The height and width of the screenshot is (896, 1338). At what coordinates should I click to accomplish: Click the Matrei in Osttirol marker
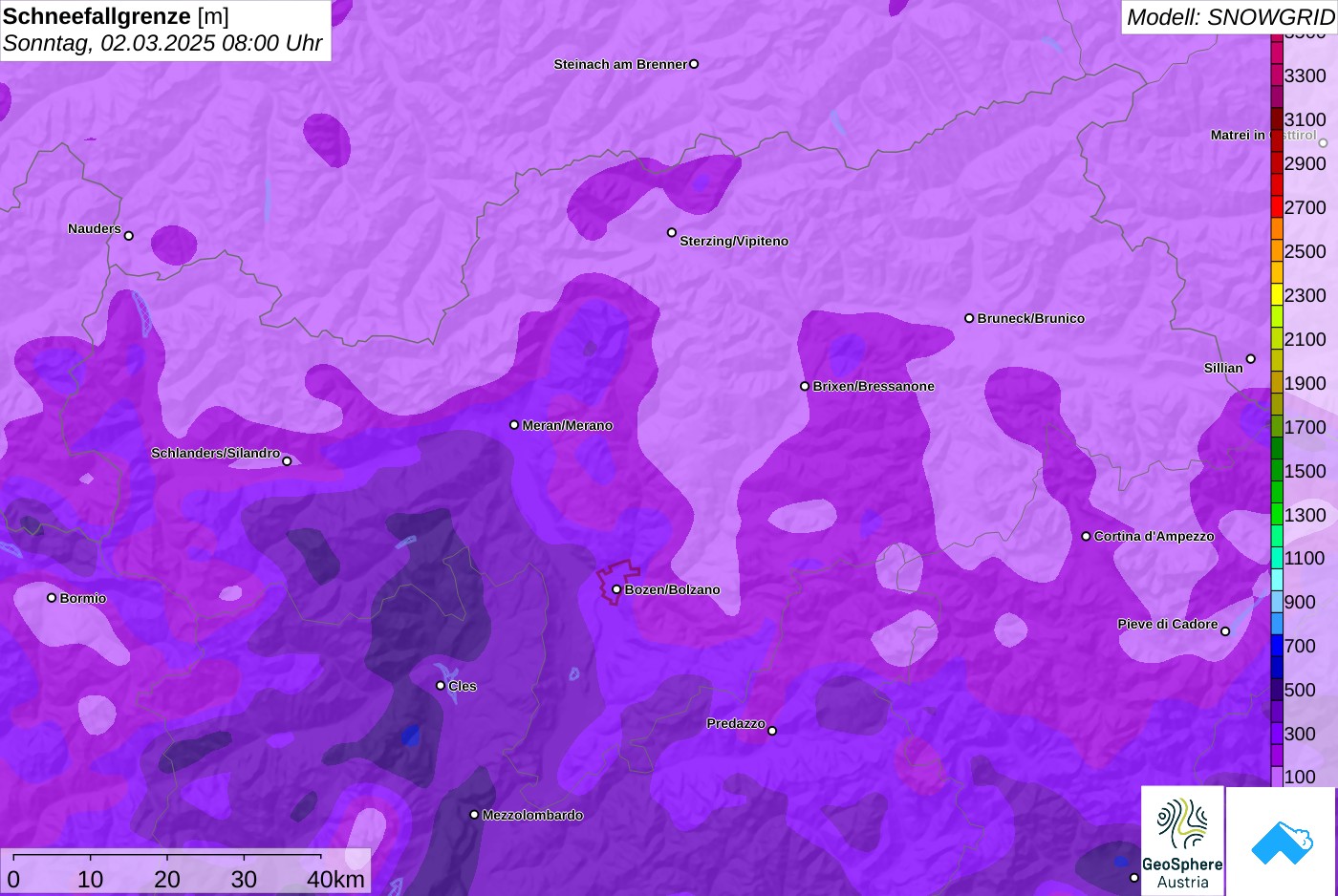coord(1323,143)
